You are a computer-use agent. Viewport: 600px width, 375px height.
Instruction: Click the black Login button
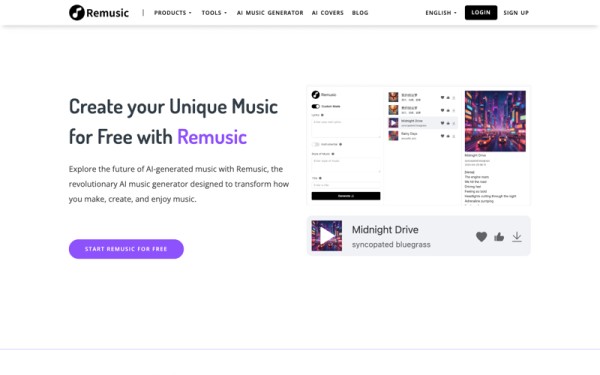[x=481, y=13]
